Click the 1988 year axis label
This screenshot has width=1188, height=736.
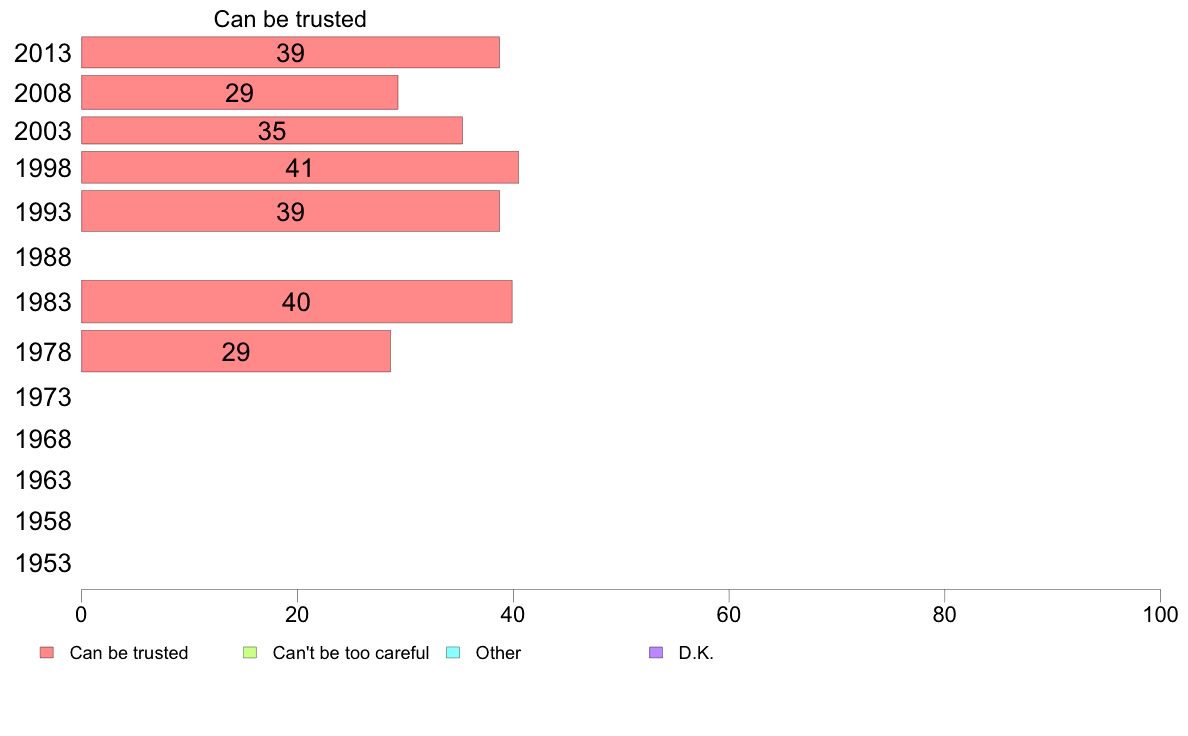pyautogui.click(x=43, y=258)
